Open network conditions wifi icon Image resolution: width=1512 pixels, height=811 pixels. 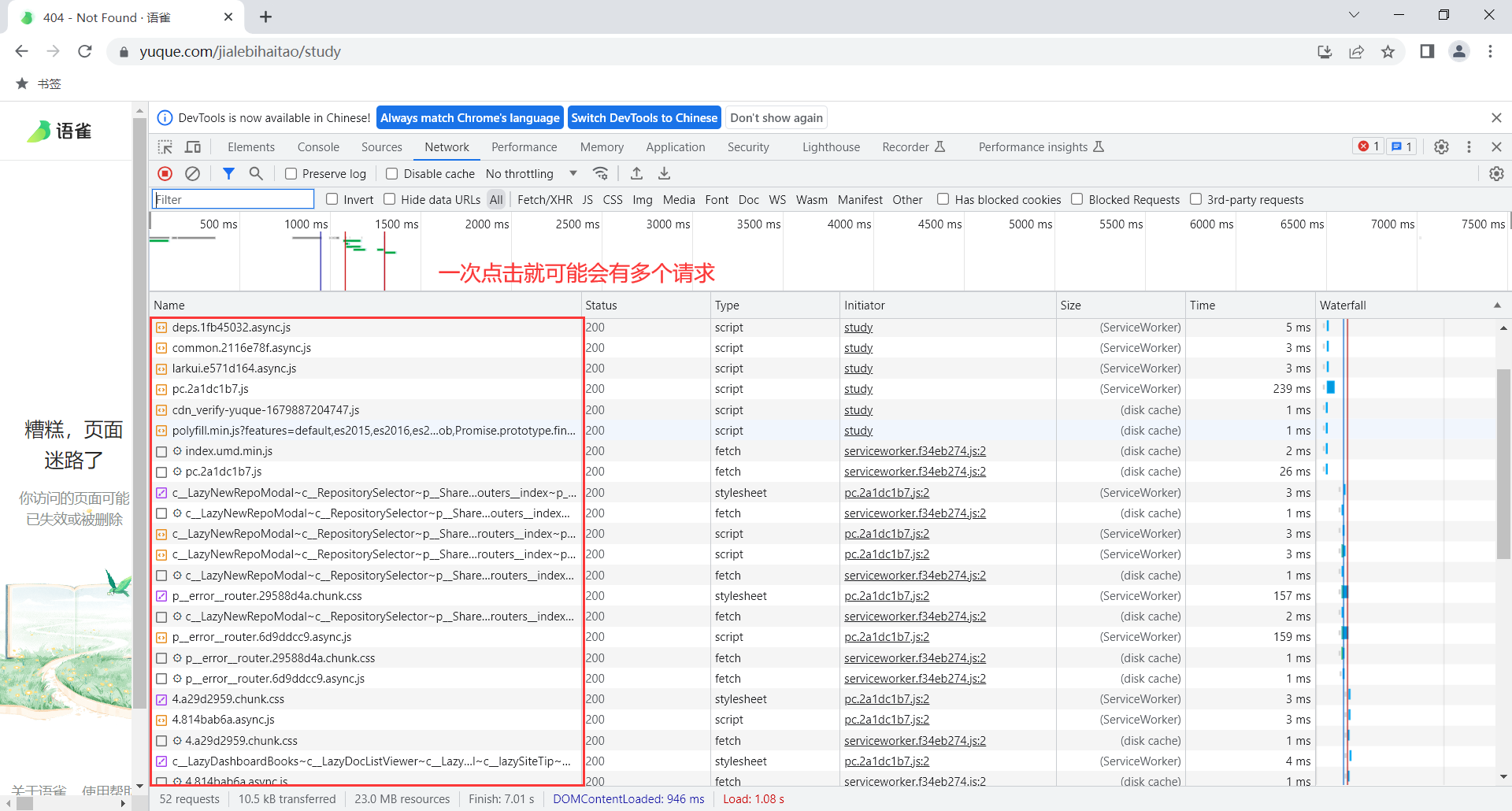(x=601, y=173)
